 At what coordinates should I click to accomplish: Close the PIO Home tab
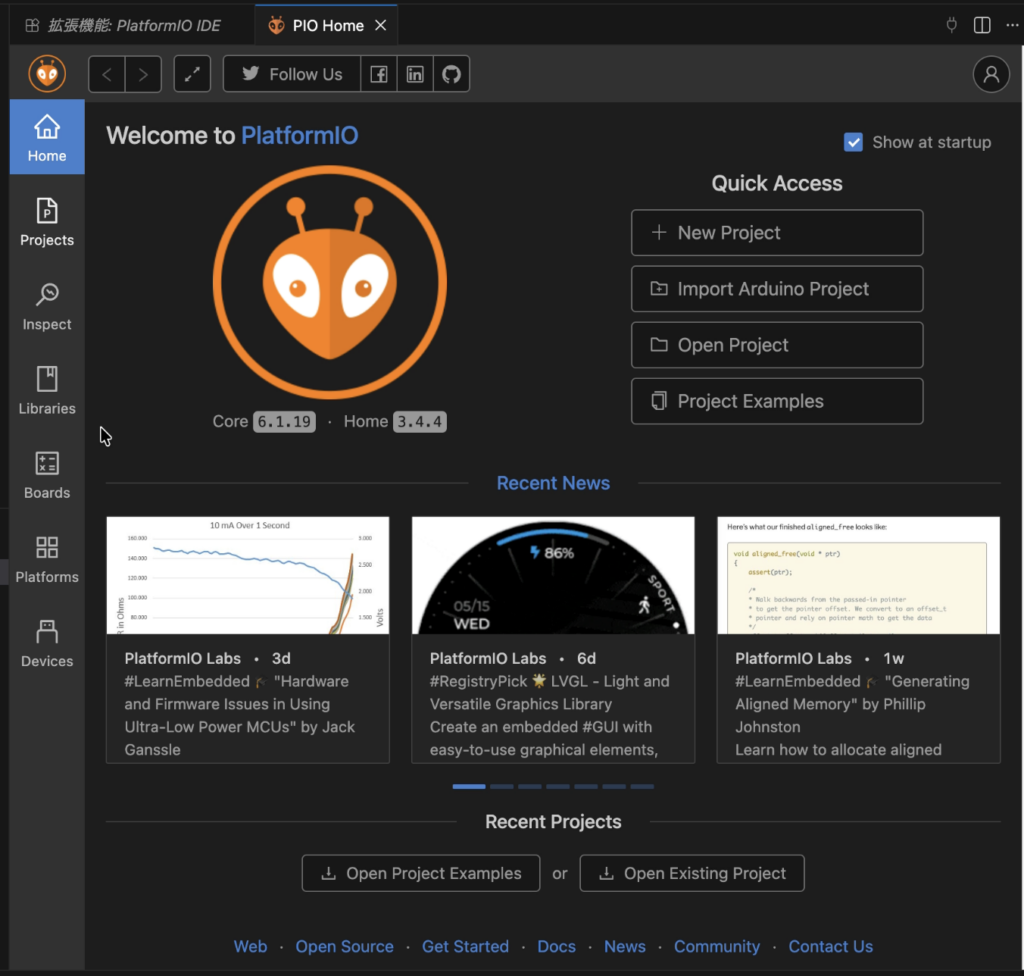point(380,25)
